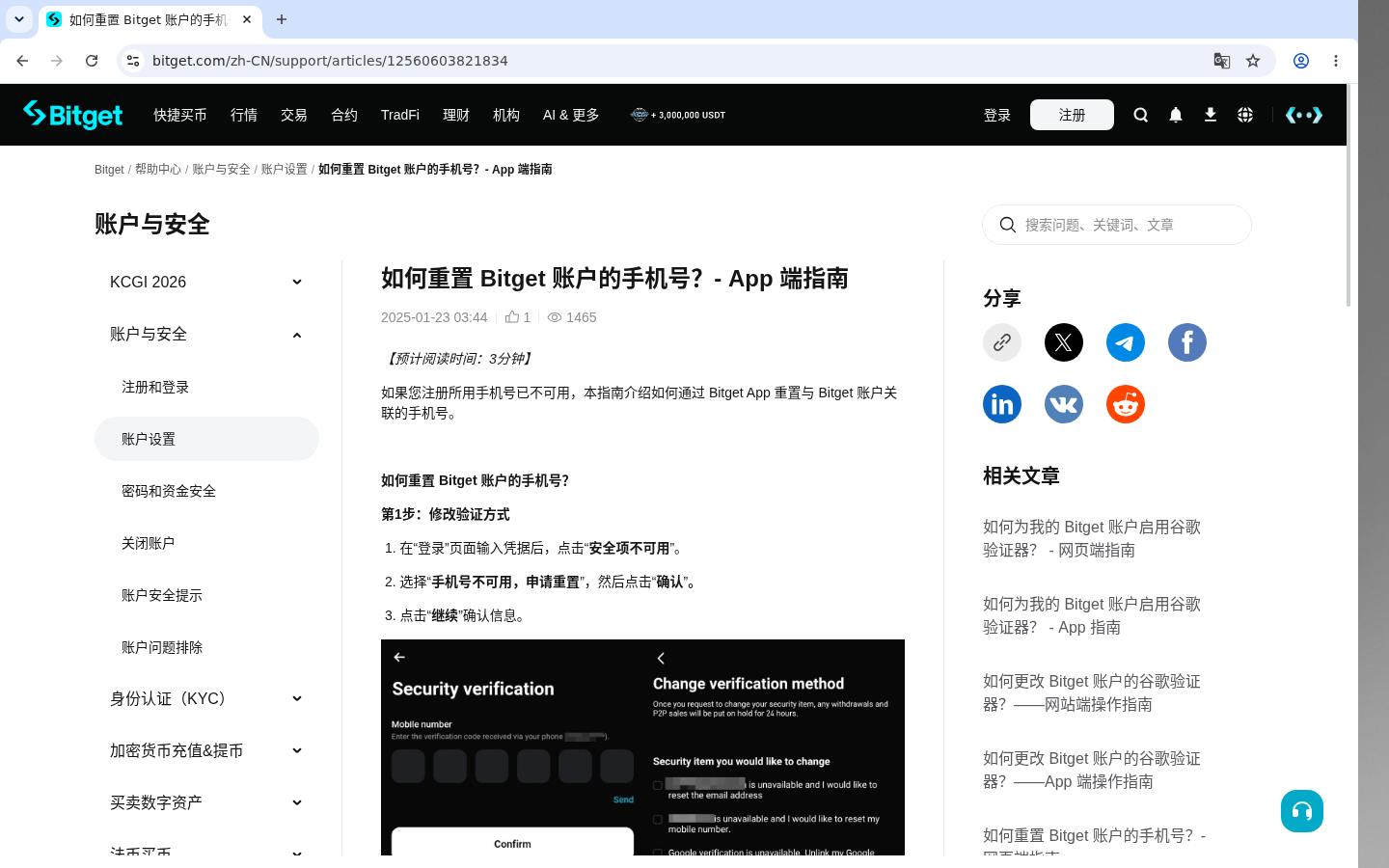The image size is (1389, 868).
Task: Click Bitget breadcrumb link
Action: point(109,169)
